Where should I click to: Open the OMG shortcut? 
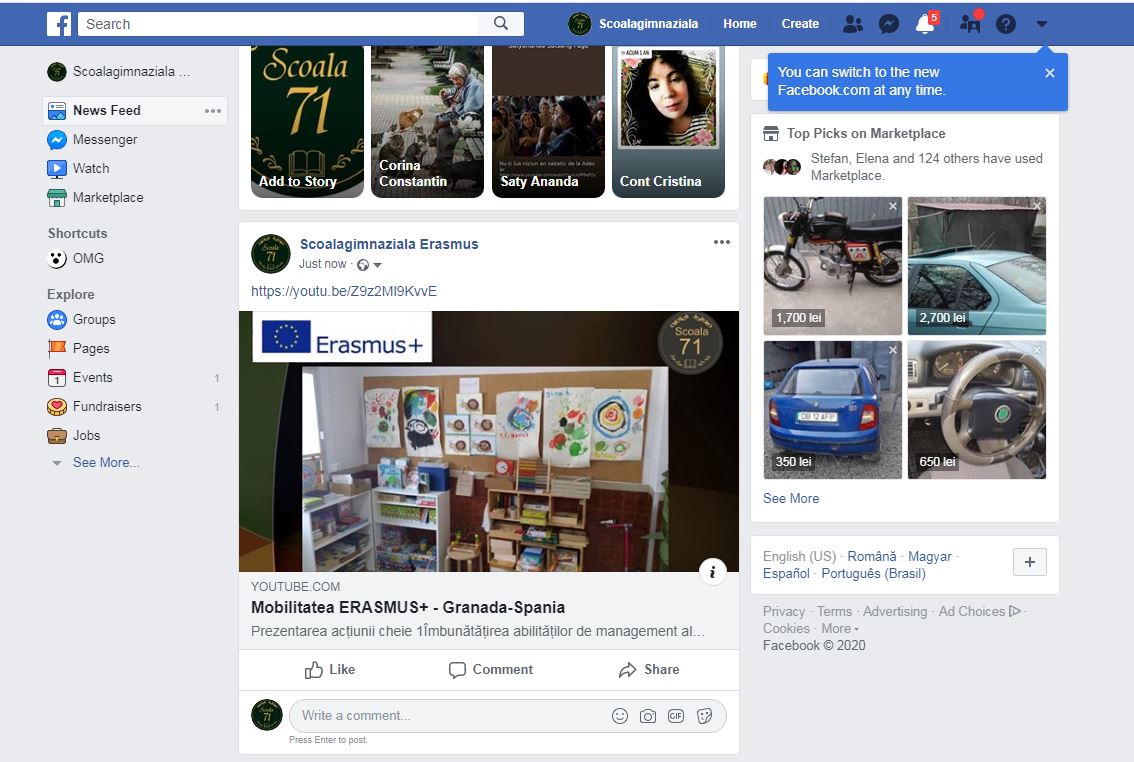pos(76,258)
